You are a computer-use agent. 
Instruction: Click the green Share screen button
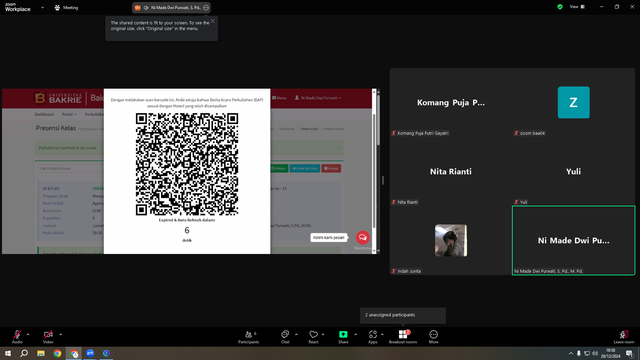[343, 334]
